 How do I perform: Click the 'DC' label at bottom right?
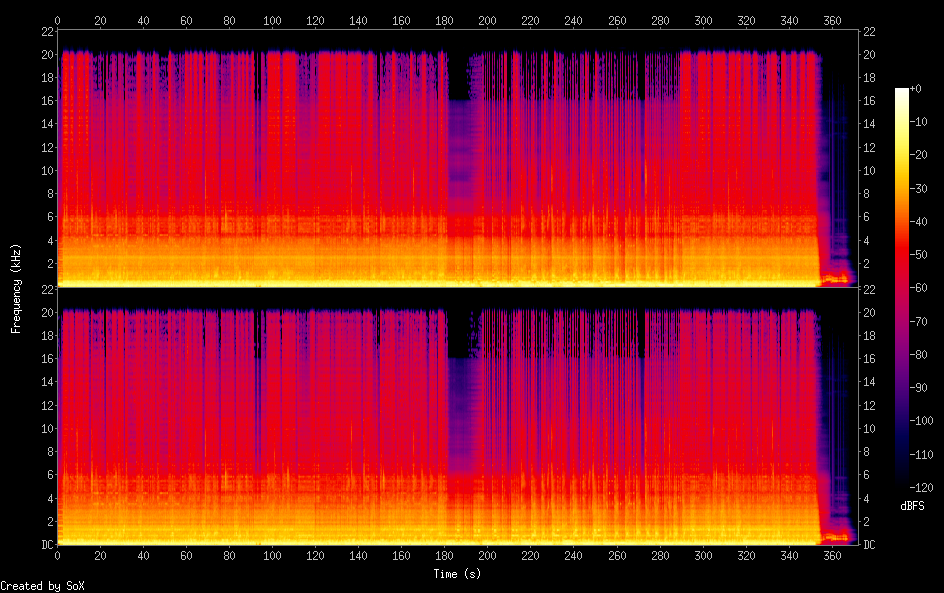(869, 544)
